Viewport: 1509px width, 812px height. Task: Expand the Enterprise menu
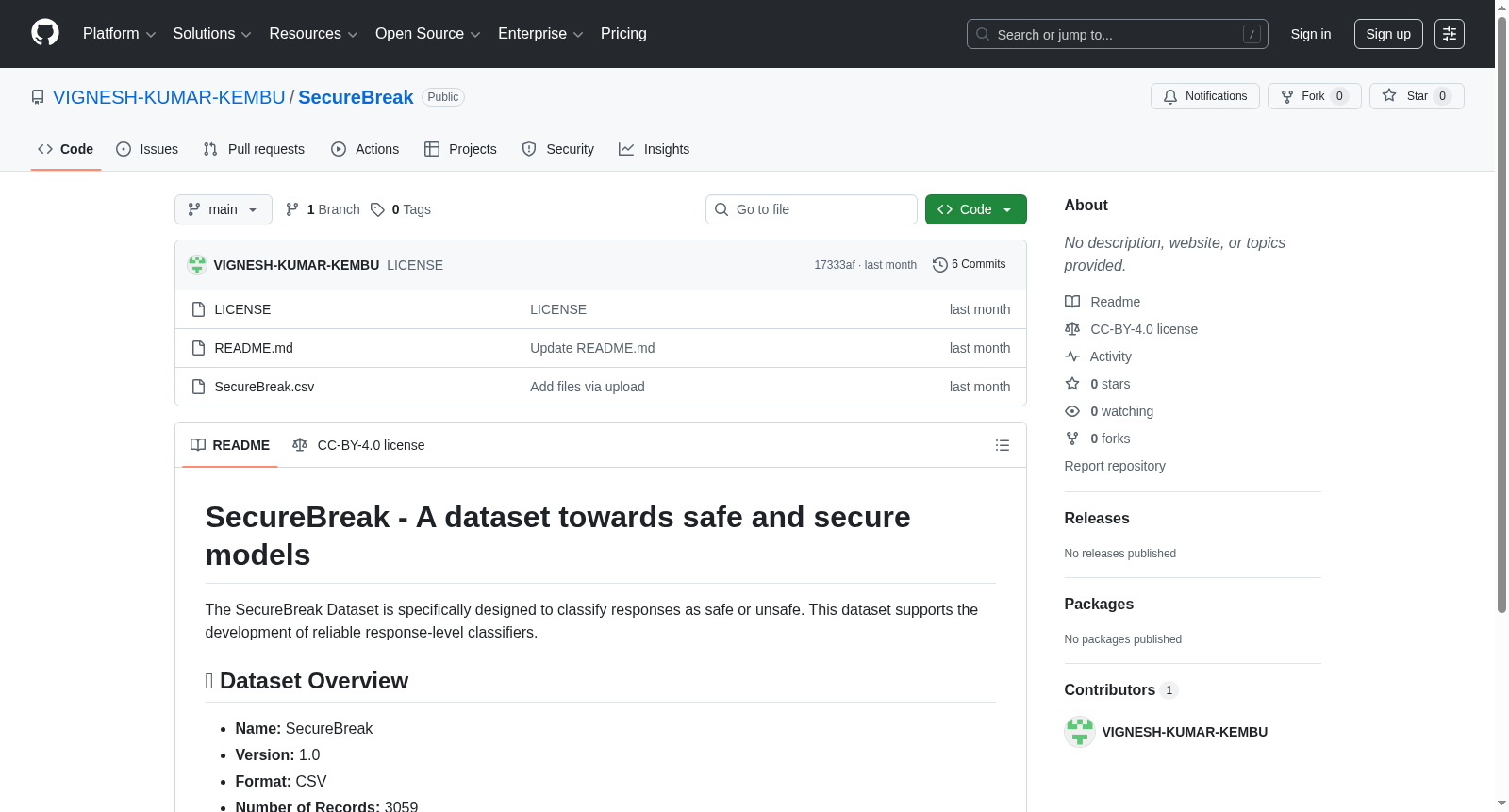click(x=540, y=34)
